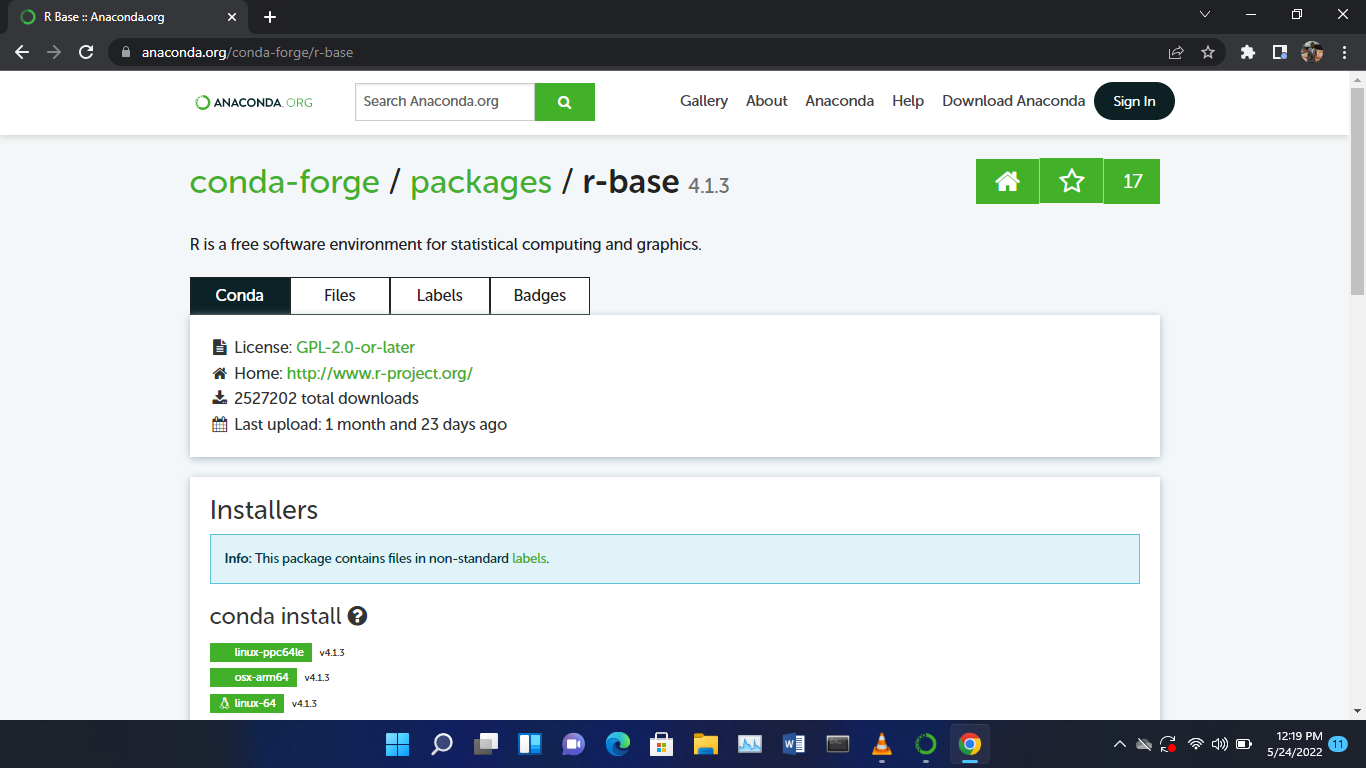The image size is (1366, 768).
Task: Open the Wi-Fi network tray icon
Action: point(1196,744)
